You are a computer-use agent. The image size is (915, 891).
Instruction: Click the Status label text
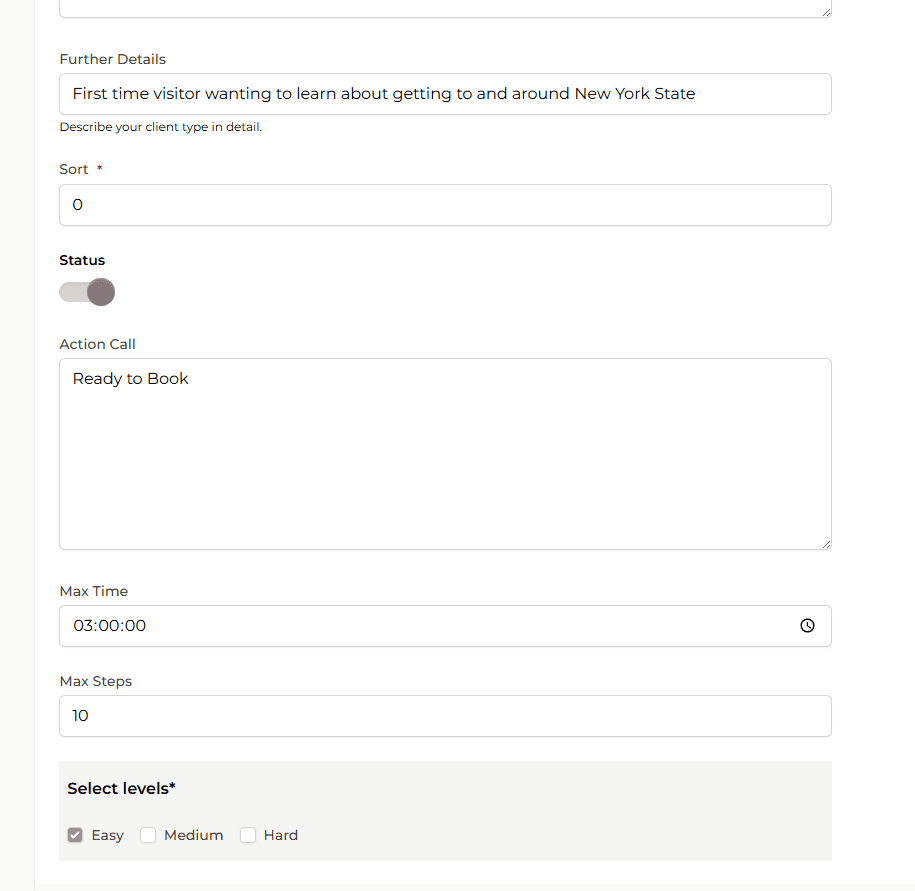82,260
